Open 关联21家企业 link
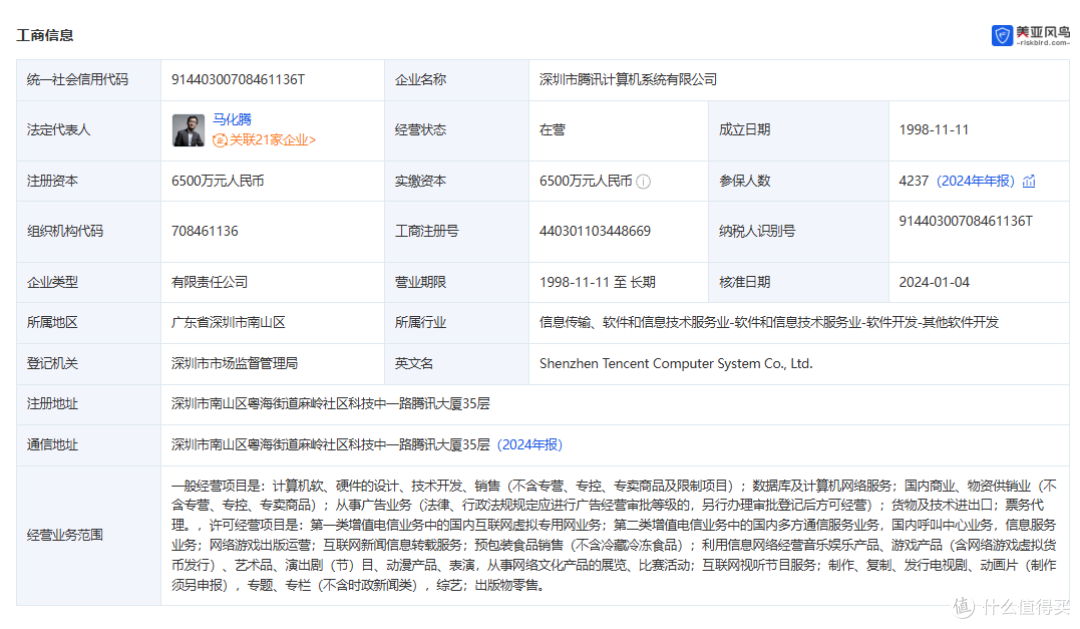The image size is (1080, 629). pos(272,140)
